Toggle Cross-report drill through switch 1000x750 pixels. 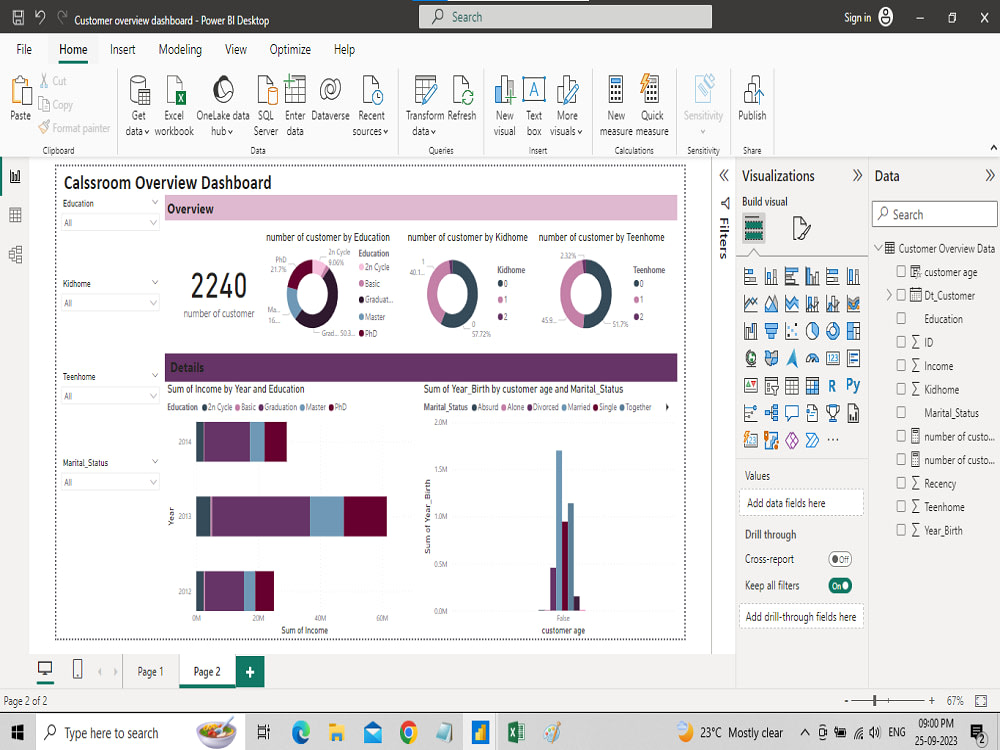click(x=840, y=559)
